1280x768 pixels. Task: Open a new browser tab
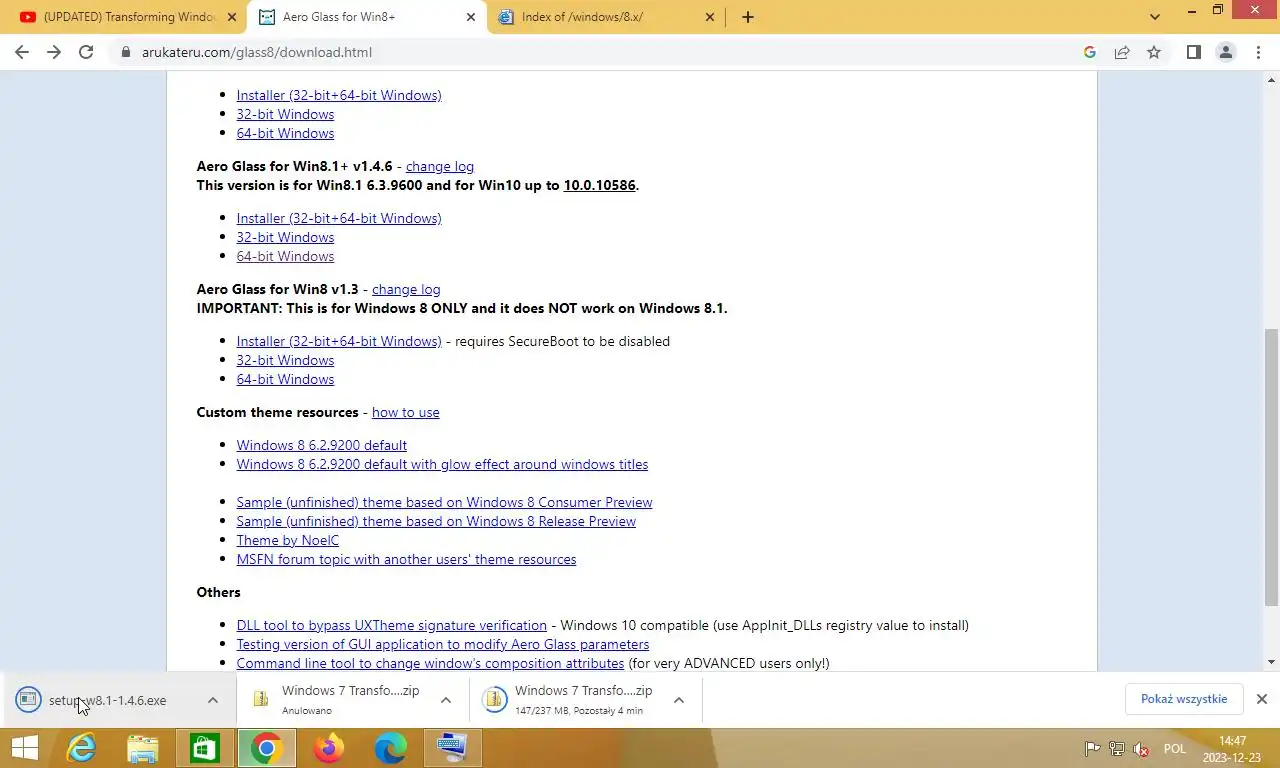pos(748,17)
